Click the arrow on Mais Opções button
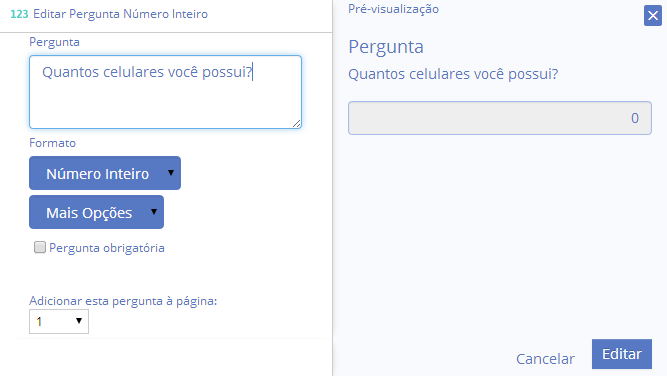The width and height of the screenshot is (667, 376). point(154,212)
